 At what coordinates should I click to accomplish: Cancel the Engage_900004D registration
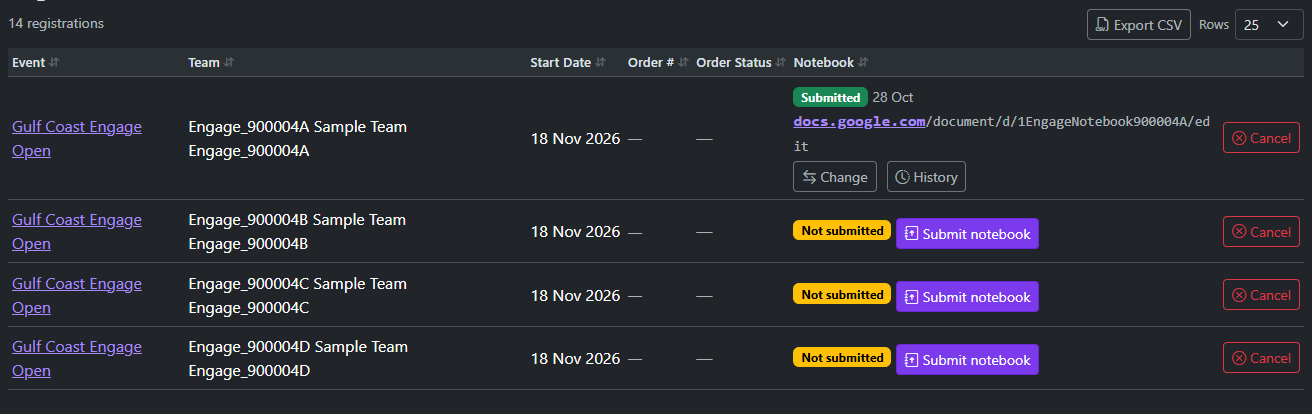tap(1261, 358)
